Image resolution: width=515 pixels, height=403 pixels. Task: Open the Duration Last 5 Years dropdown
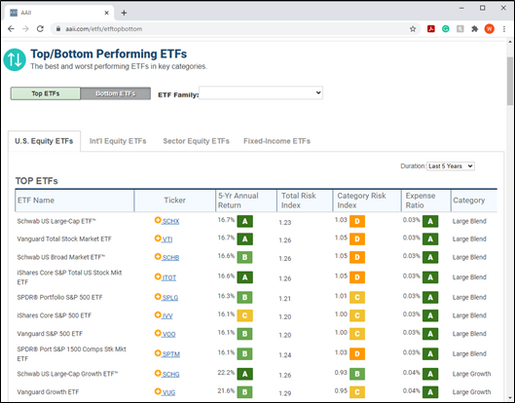(451, 166)
